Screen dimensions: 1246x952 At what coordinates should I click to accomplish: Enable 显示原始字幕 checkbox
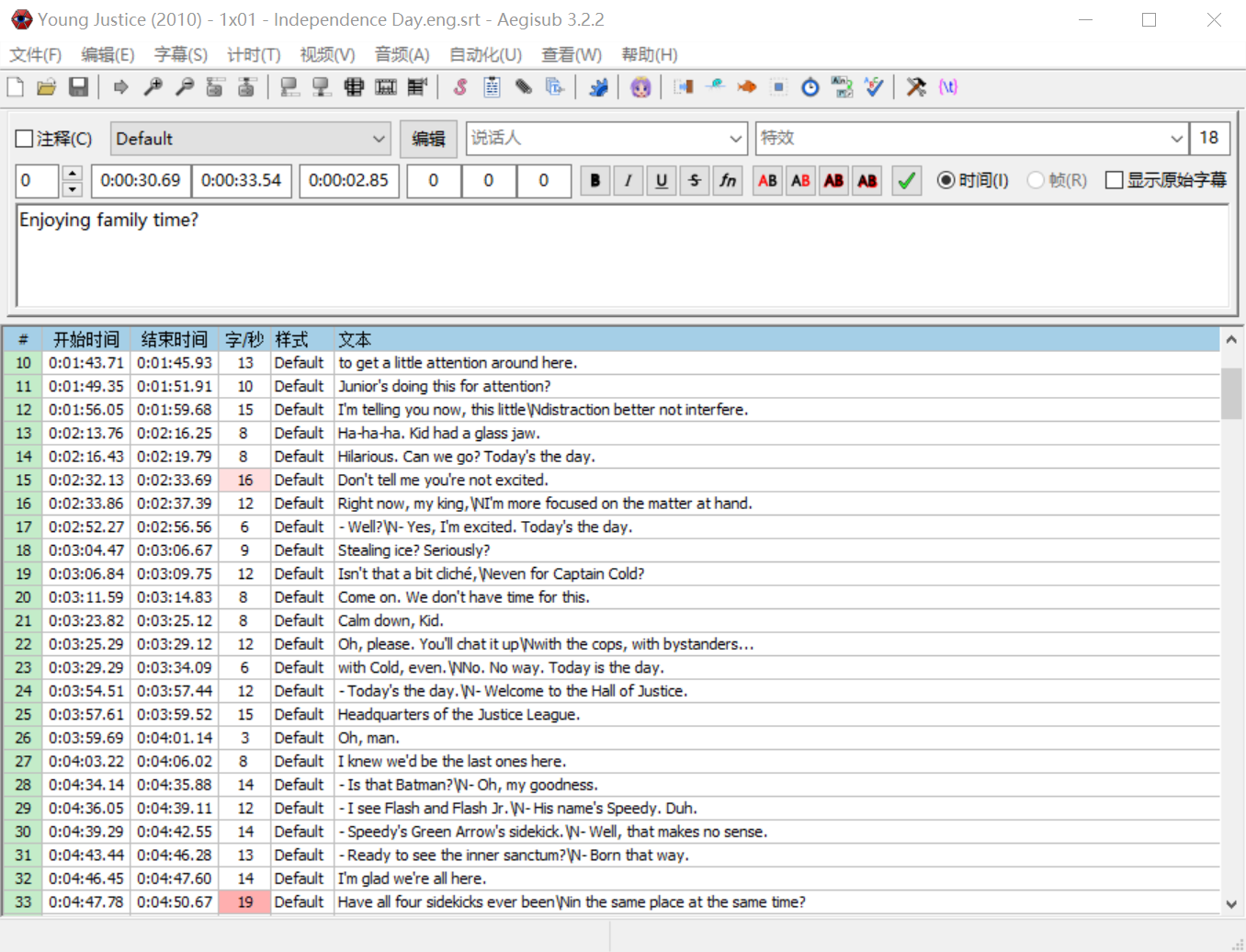click(1166, 180)
